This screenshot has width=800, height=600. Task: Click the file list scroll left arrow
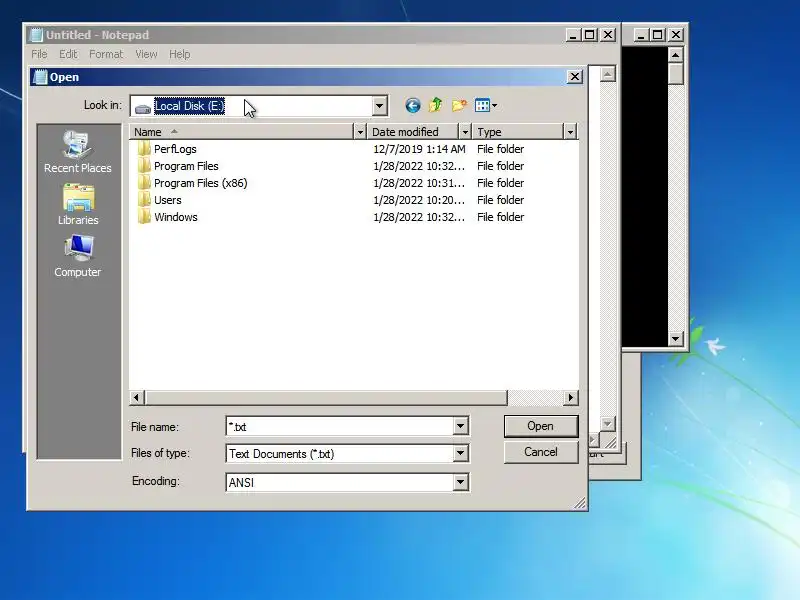pyautogui.click(x=137, y=397)
